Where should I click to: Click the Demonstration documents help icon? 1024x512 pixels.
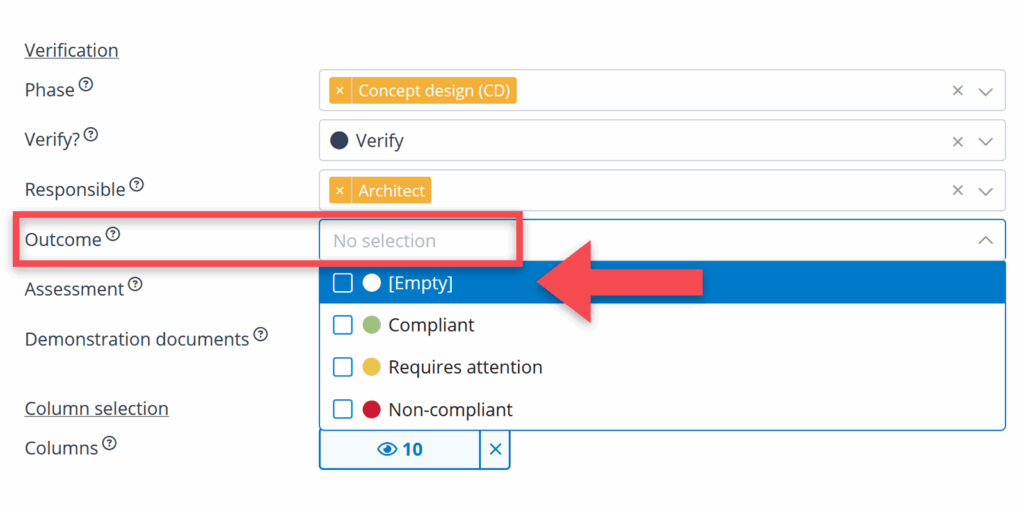[260, 335]
